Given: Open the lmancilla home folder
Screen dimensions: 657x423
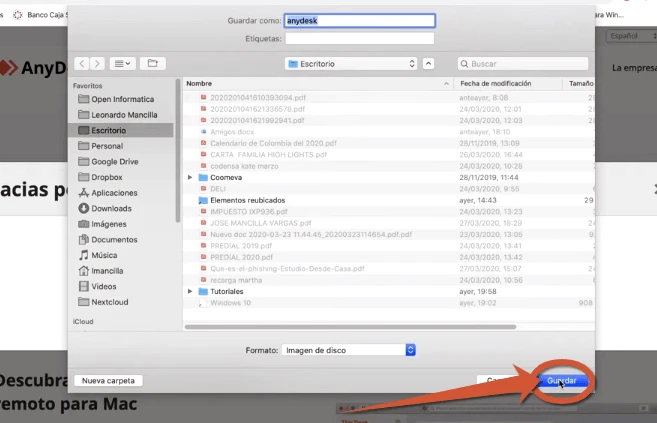Looking at the screenshot, I should point(107,270).
